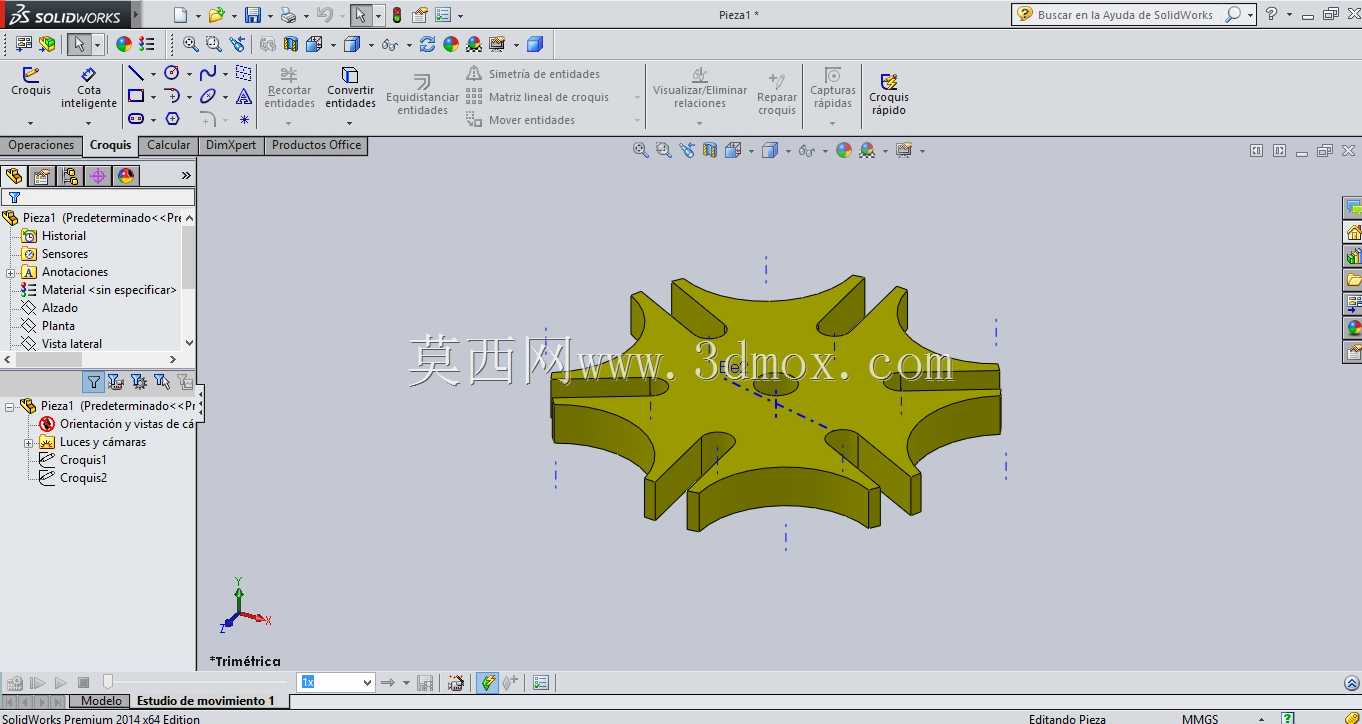Click the Cota inteligente dimension tool

(89, 88)
